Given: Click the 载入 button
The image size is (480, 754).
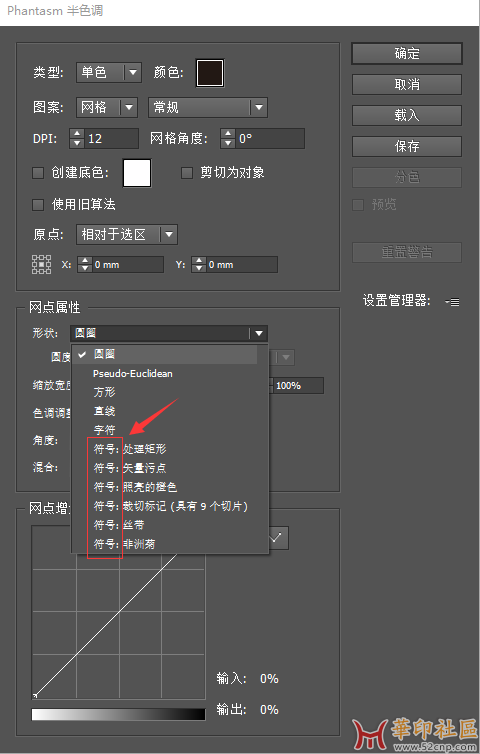Looking at the screenshot, I should coord(407,115).
